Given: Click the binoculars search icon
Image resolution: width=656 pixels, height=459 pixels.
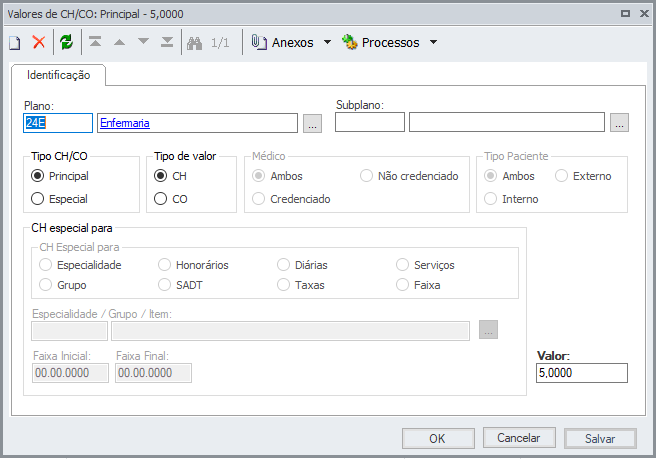Looking at the screenshot, I should tap(194, 43).
